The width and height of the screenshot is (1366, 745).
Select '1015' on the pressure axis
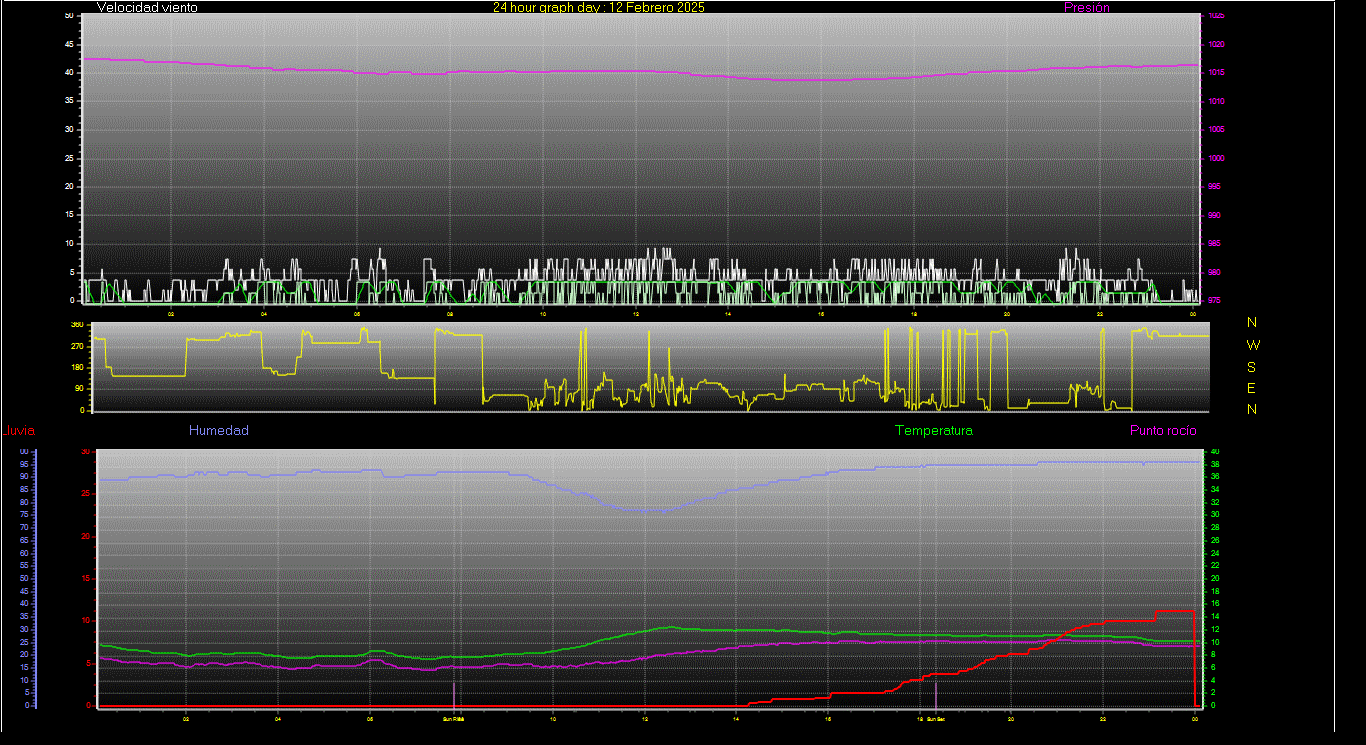tap(1215, 73)
